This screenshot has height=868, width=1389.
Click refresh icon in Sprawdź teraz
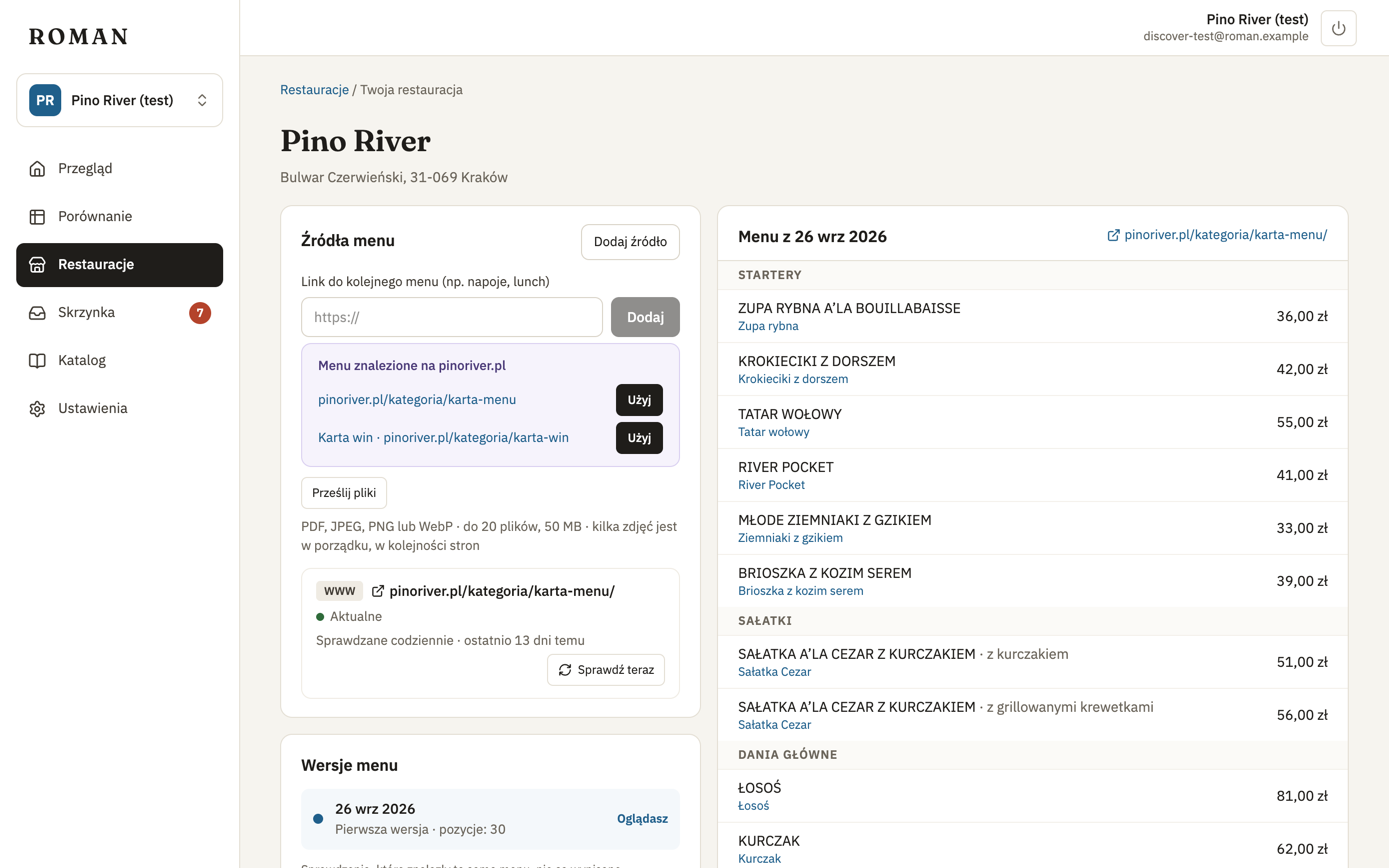pyautogui.click(x=565, y=670)
